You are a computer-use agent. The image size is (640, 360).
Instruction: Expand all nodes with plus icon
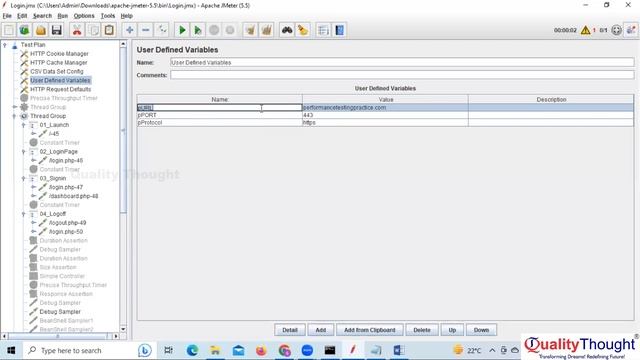tap(129, 30)
